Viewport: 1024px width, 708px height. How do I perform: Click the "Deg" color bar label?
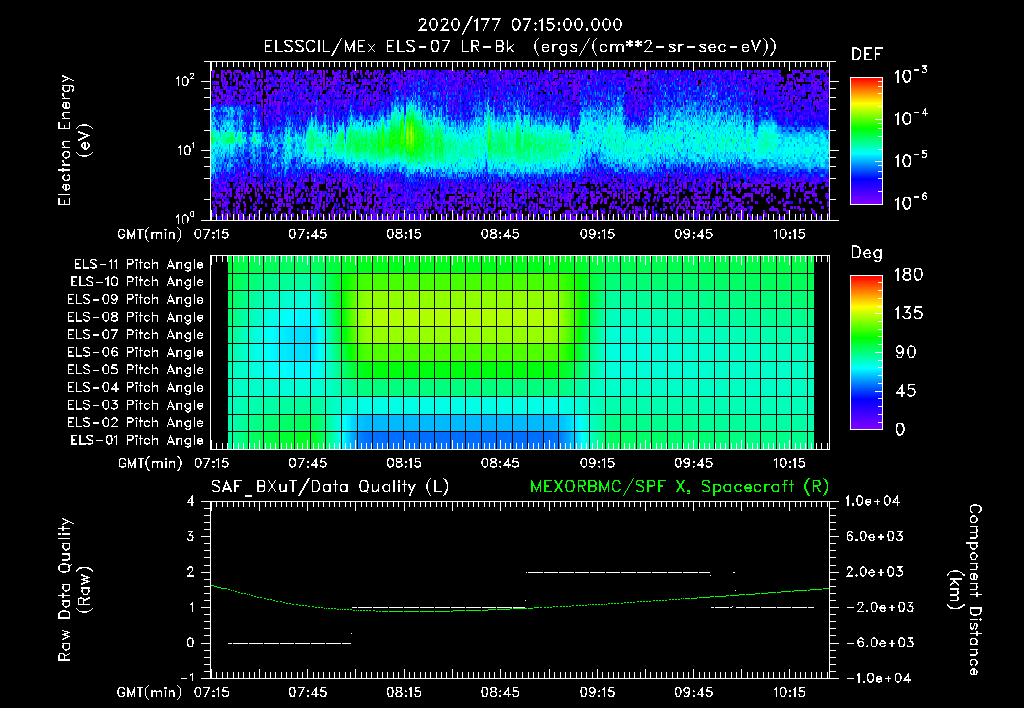tap(867, 253)
